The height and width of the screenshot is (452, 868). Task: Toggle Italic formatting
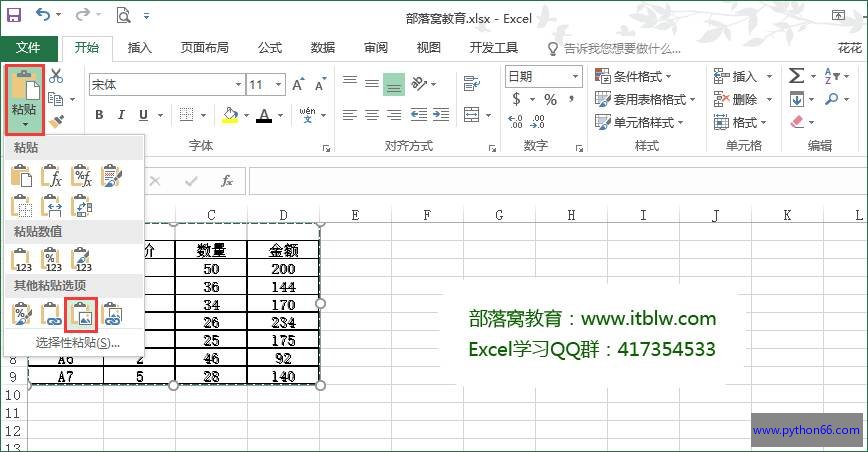tap(121, 115)
